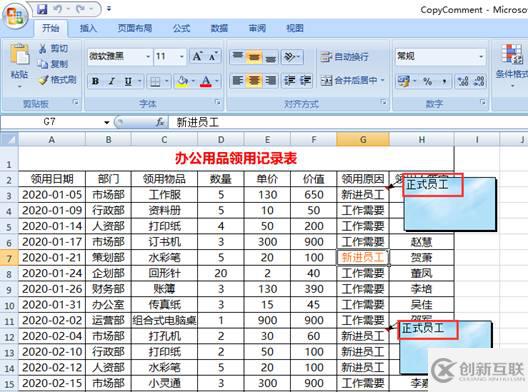Image resolution: width=528 pixels, height=392 pixels.
Task: Click 合并后居中 merge and center
Action: pyautogui.click(x=349, y=80)
